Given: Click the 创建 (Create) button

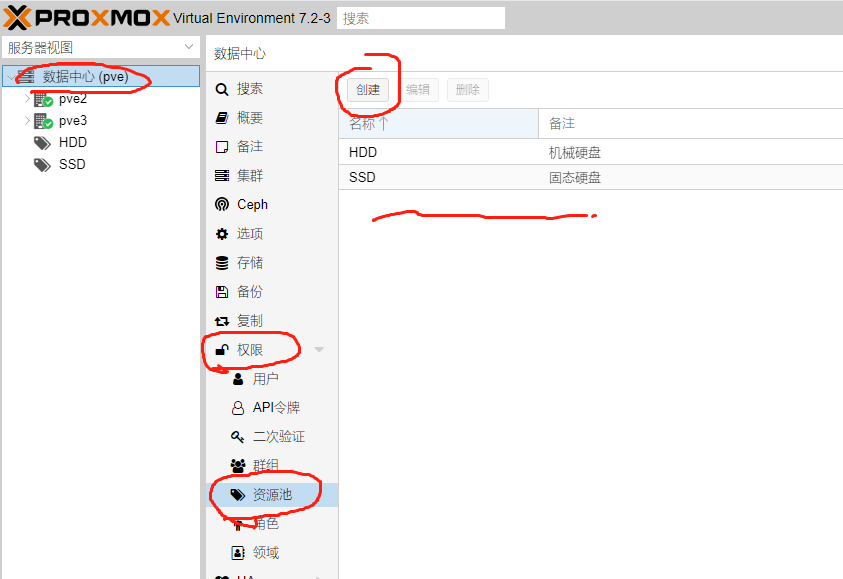Looking at the screenshot, I should click(x=368, y=89).
